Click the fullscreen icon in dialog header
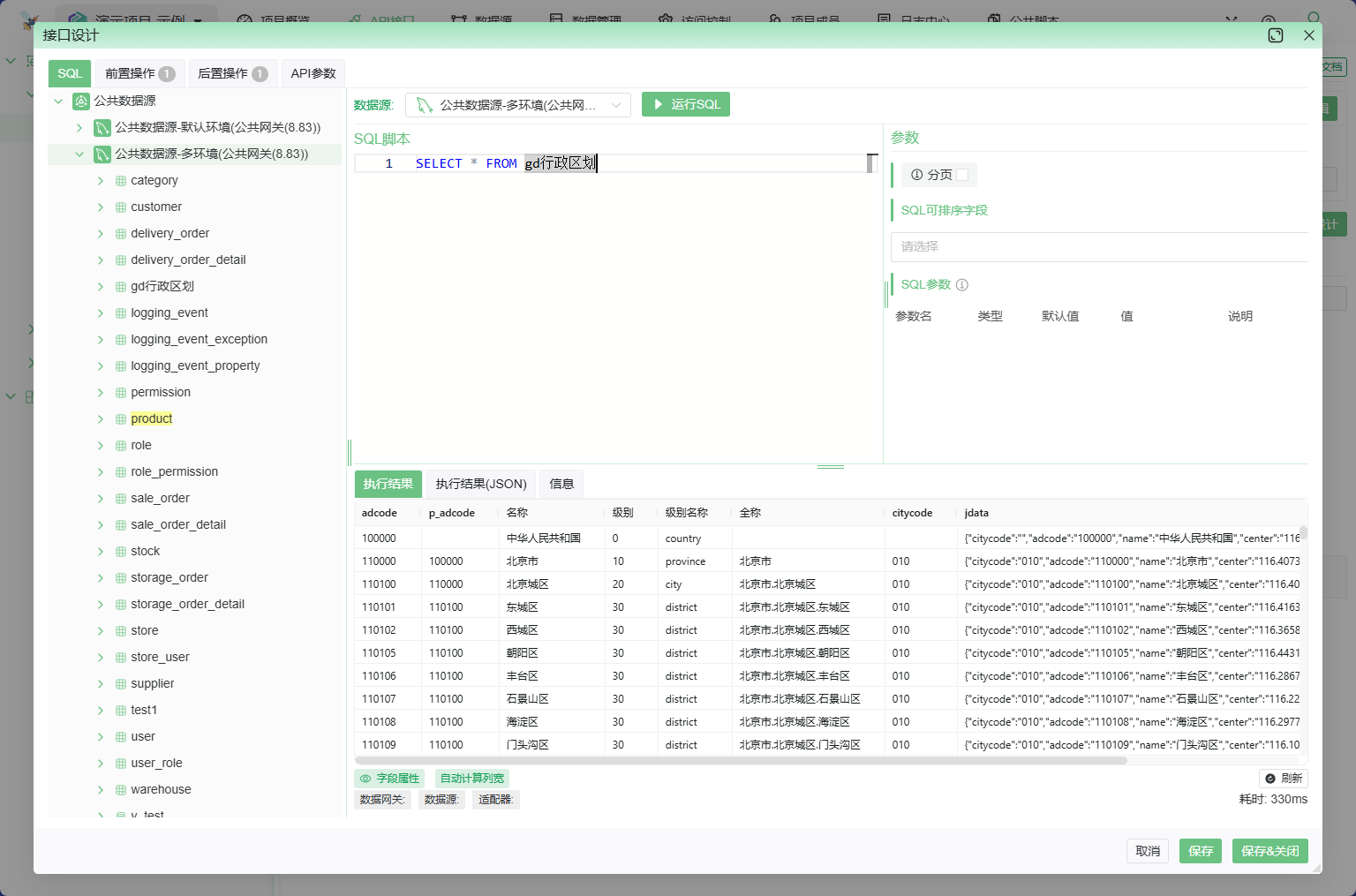 point(1275,35)
